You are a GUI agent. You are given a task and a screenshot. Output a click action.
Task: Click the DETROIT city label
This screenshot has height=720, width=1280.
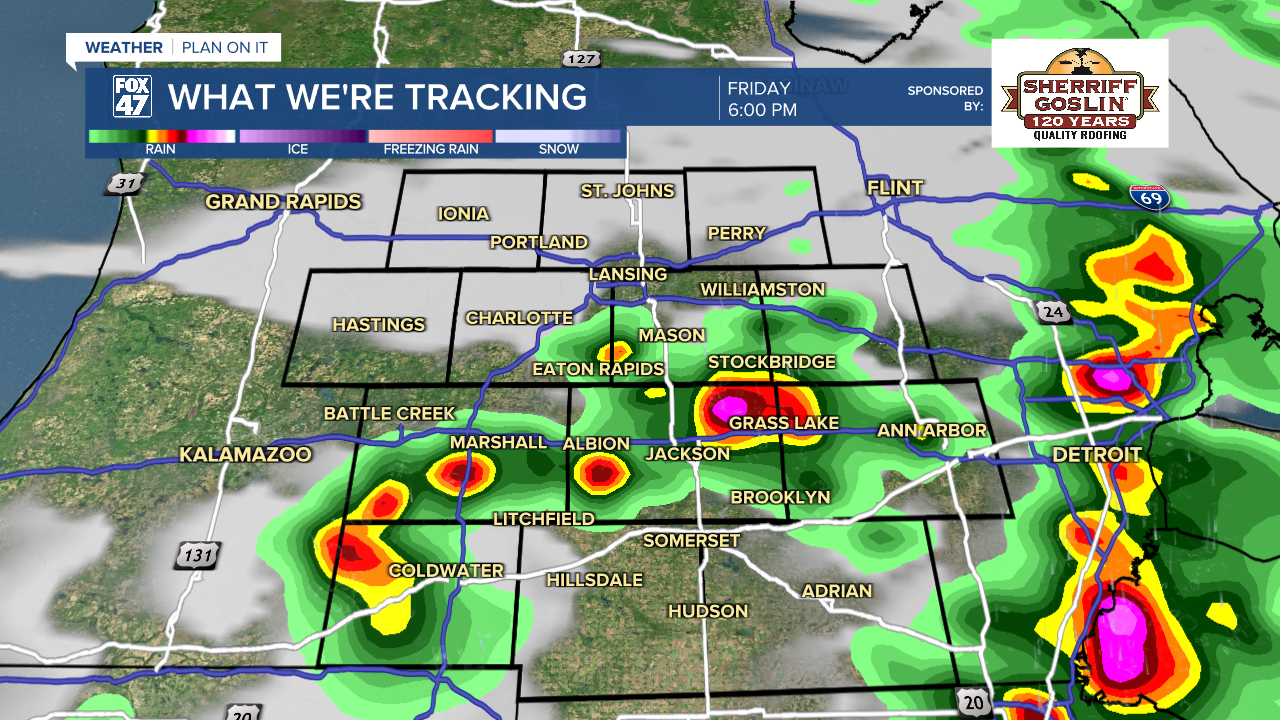(1097, 455)
